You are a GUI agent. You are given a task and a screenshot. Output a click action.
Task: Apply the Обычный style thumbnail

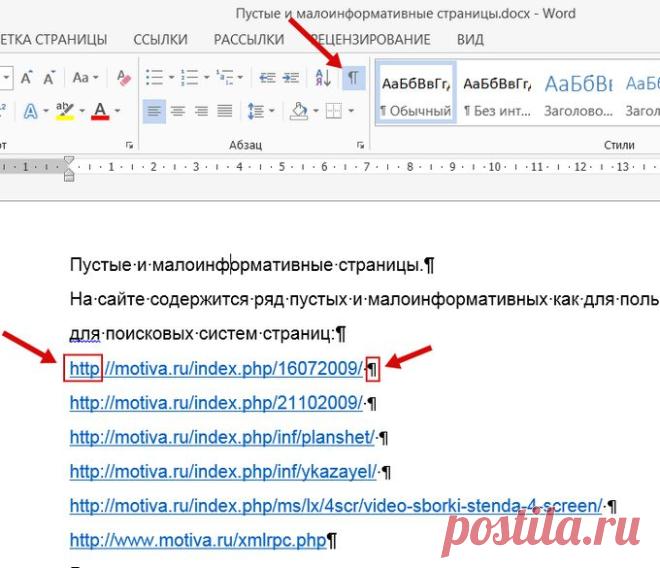coord(416,93)
